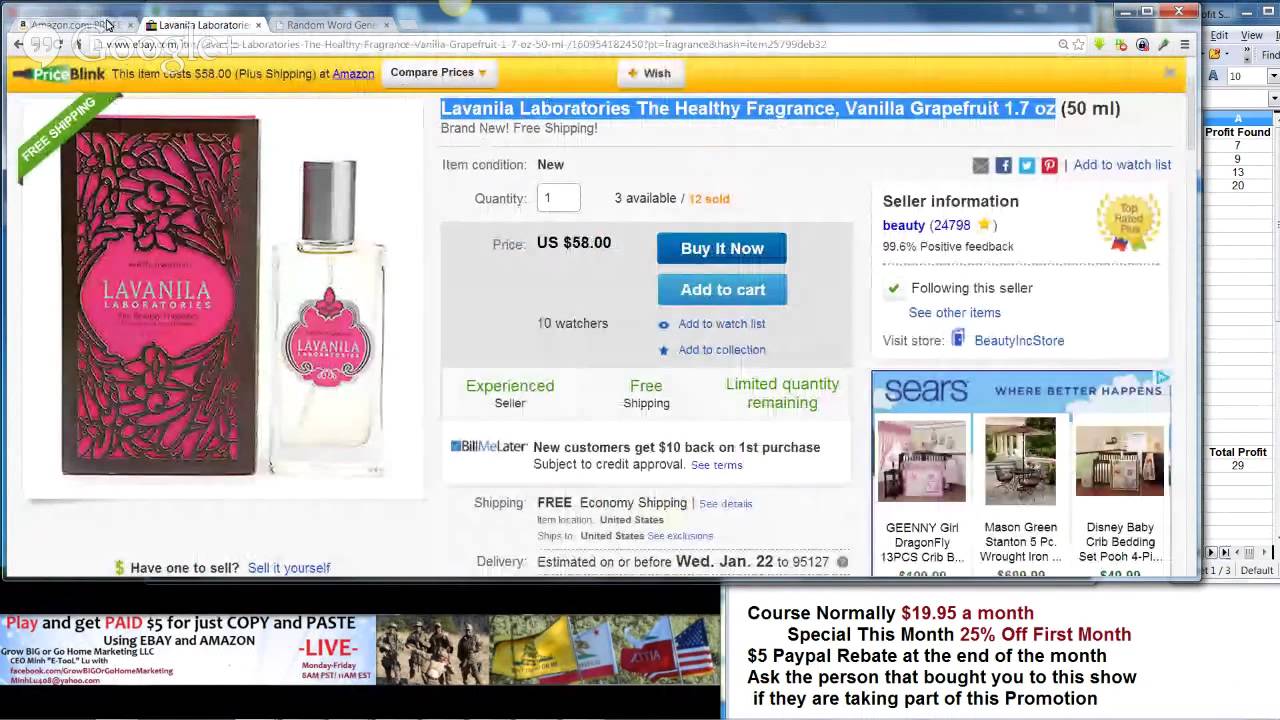Open the Mason Green Stanton wrought iron ad
Image resolution: width=1280 pixels, height=720 pixels.
pos(1020,459)
